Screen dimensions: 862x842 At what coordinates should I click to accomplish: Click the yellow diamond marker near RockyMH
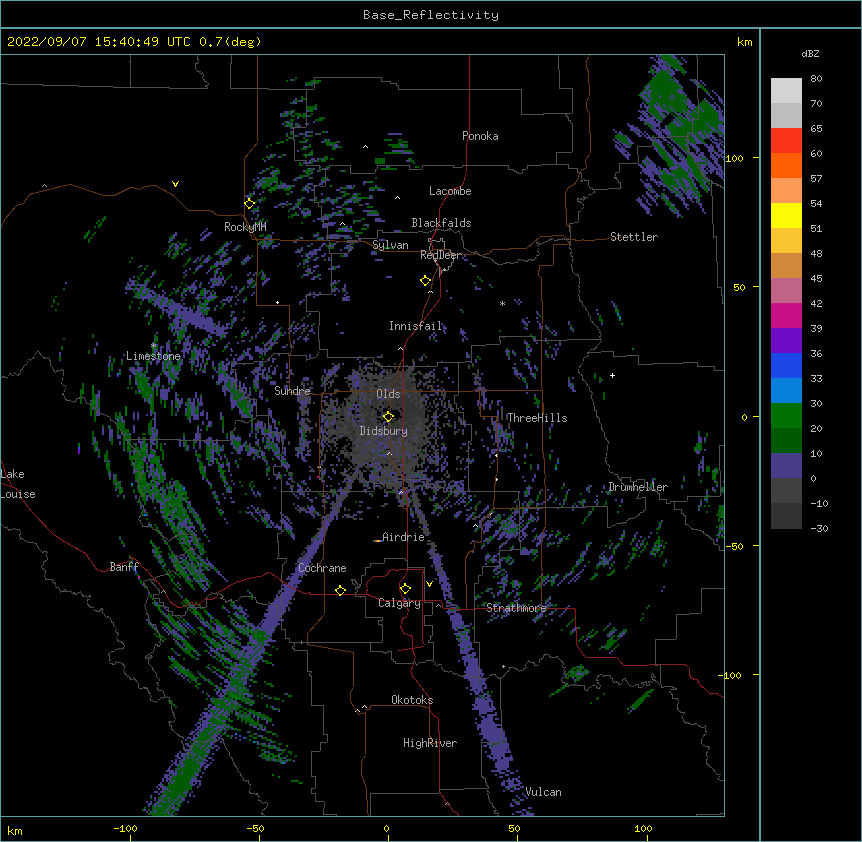coord(249,204)
